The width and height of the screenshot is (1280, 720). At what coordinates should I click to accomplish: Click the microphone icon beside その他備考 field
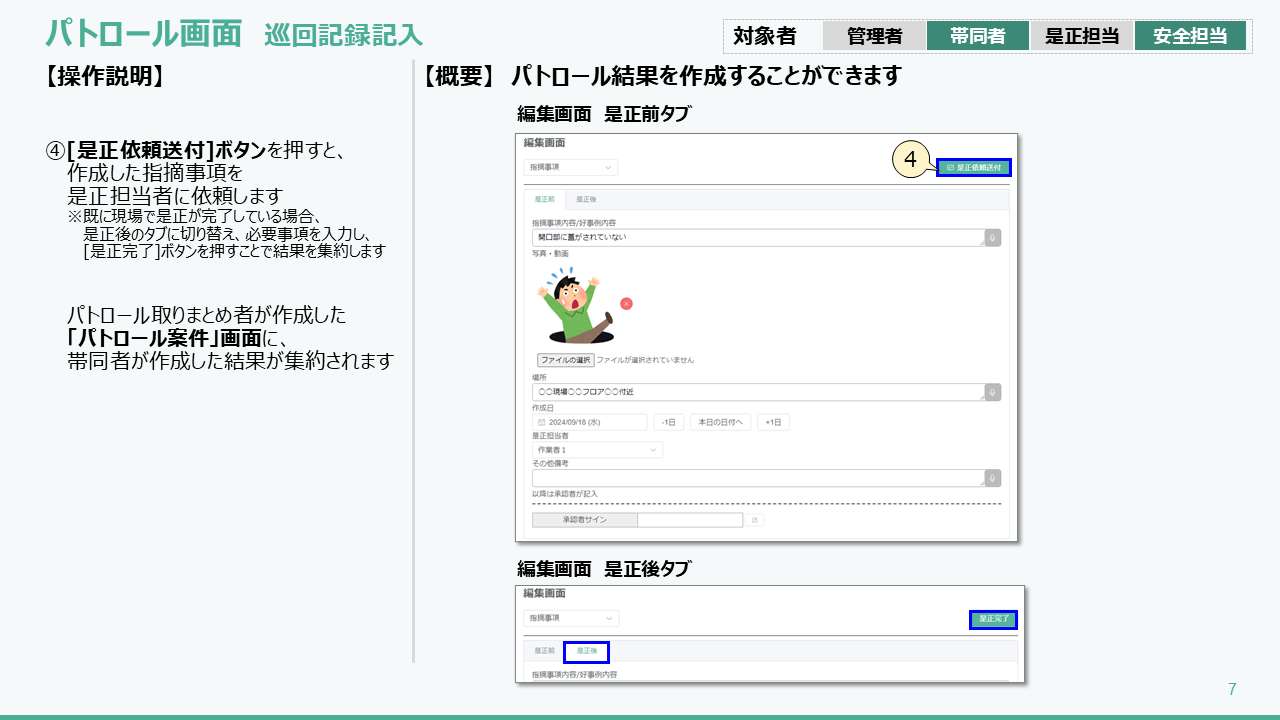(992, 478)
